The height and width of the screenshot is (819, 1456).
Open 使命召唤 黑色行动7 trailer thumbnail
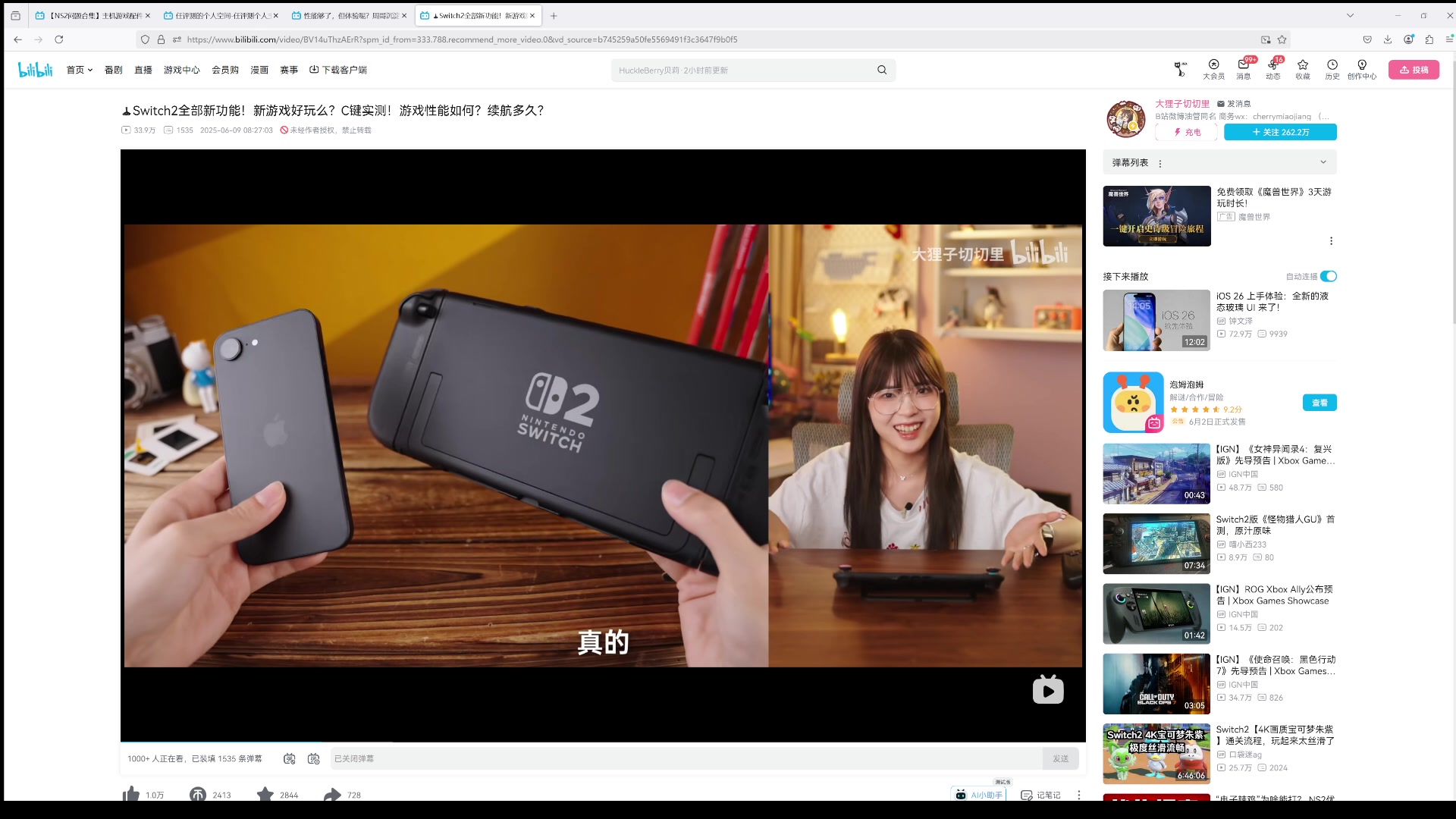(1156, 684)
